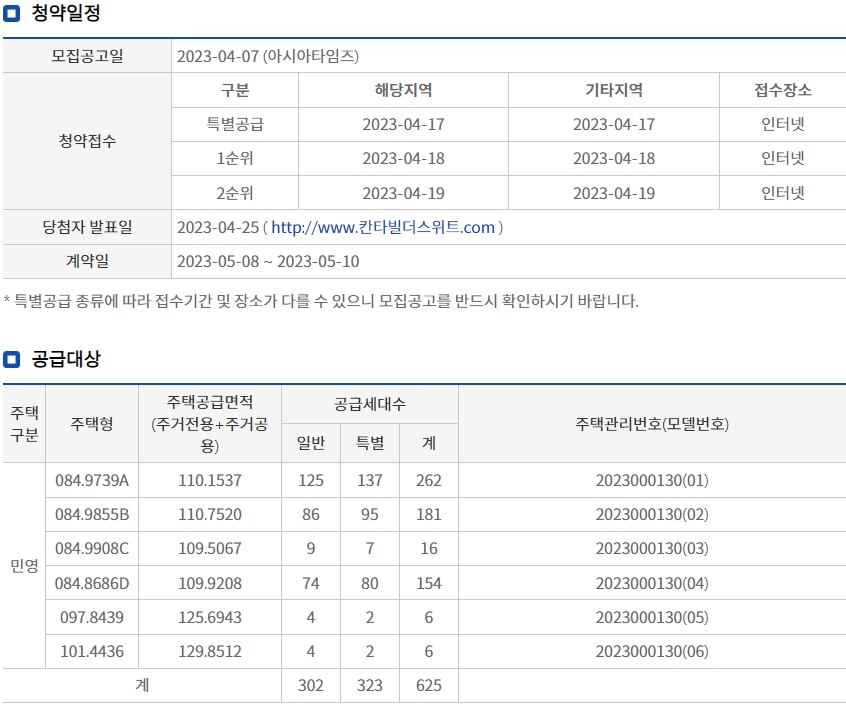Click the 계약일 row label

click(87, 261)
